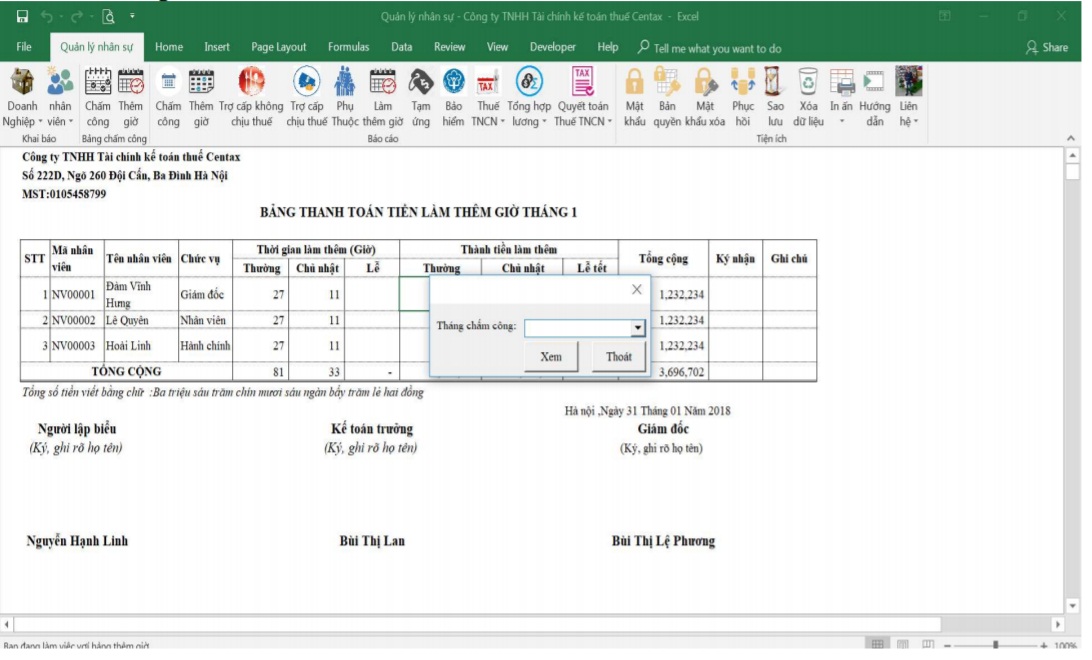
Task: Expand the Tháng chấm công combo box
Action: pyautogui.click(x=637, y=328)
